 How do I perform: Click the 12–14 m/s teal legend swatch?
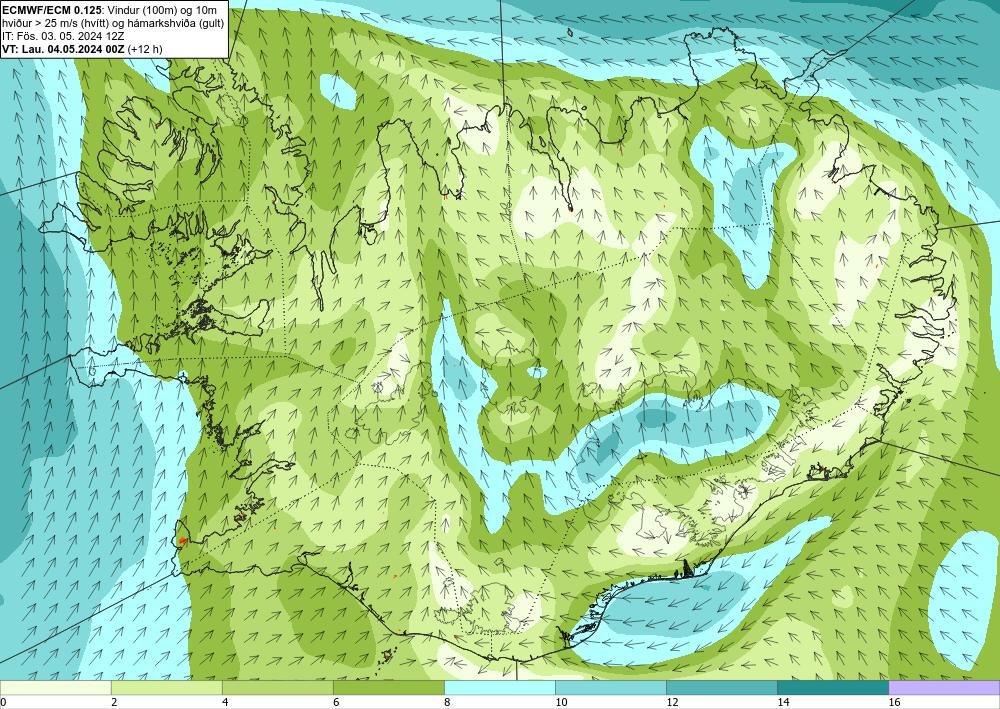click(721, 687)
